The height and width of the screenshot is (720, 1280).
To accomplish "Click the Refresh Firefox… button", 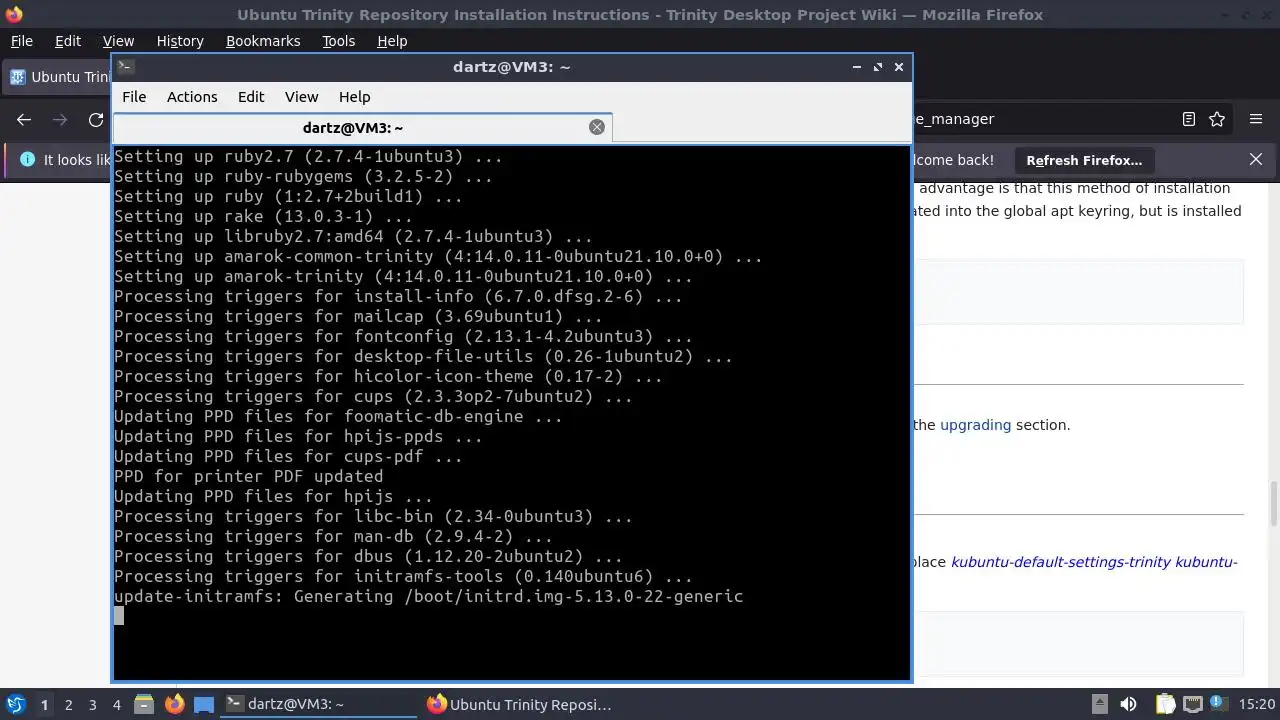I will pos(1084,160).
